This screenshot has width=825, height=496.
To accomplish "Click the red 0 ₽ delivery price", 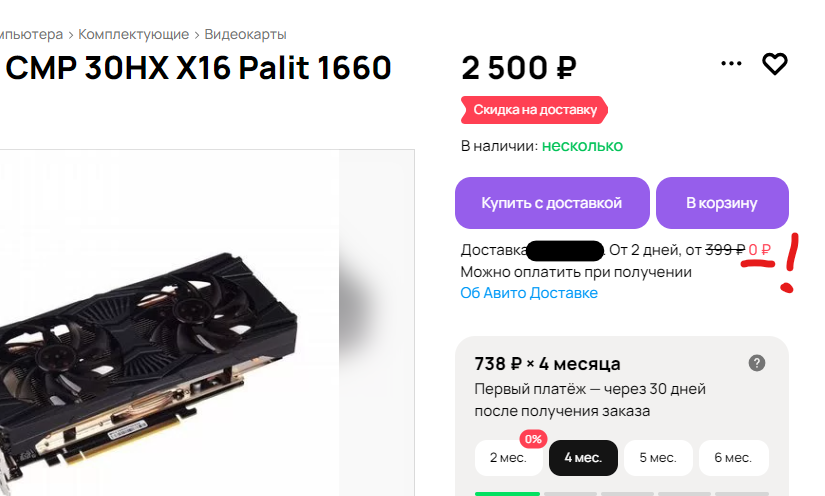I will click(759, 250).
